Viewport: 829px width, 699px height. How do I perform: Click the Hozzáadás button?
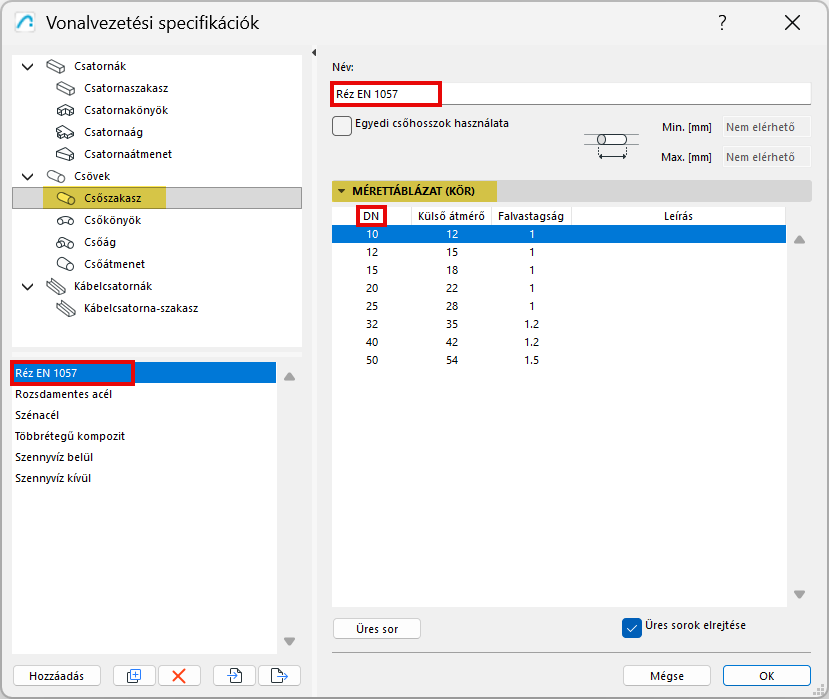[x=57, y=675]
